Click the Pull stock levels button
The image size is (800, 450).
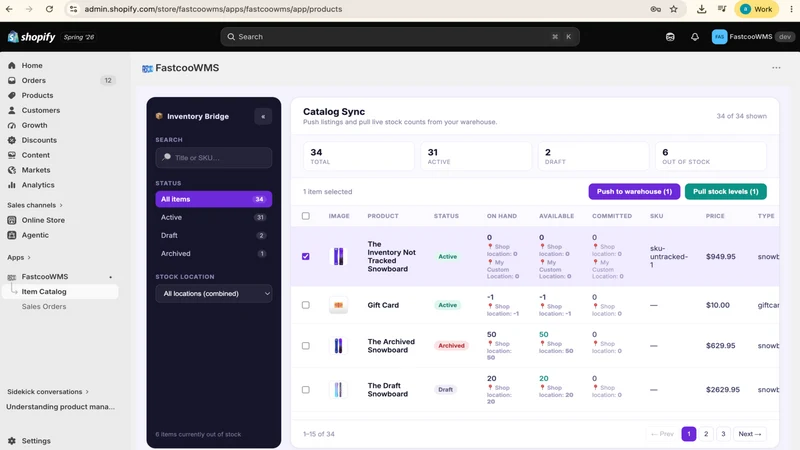coord(726,191)
